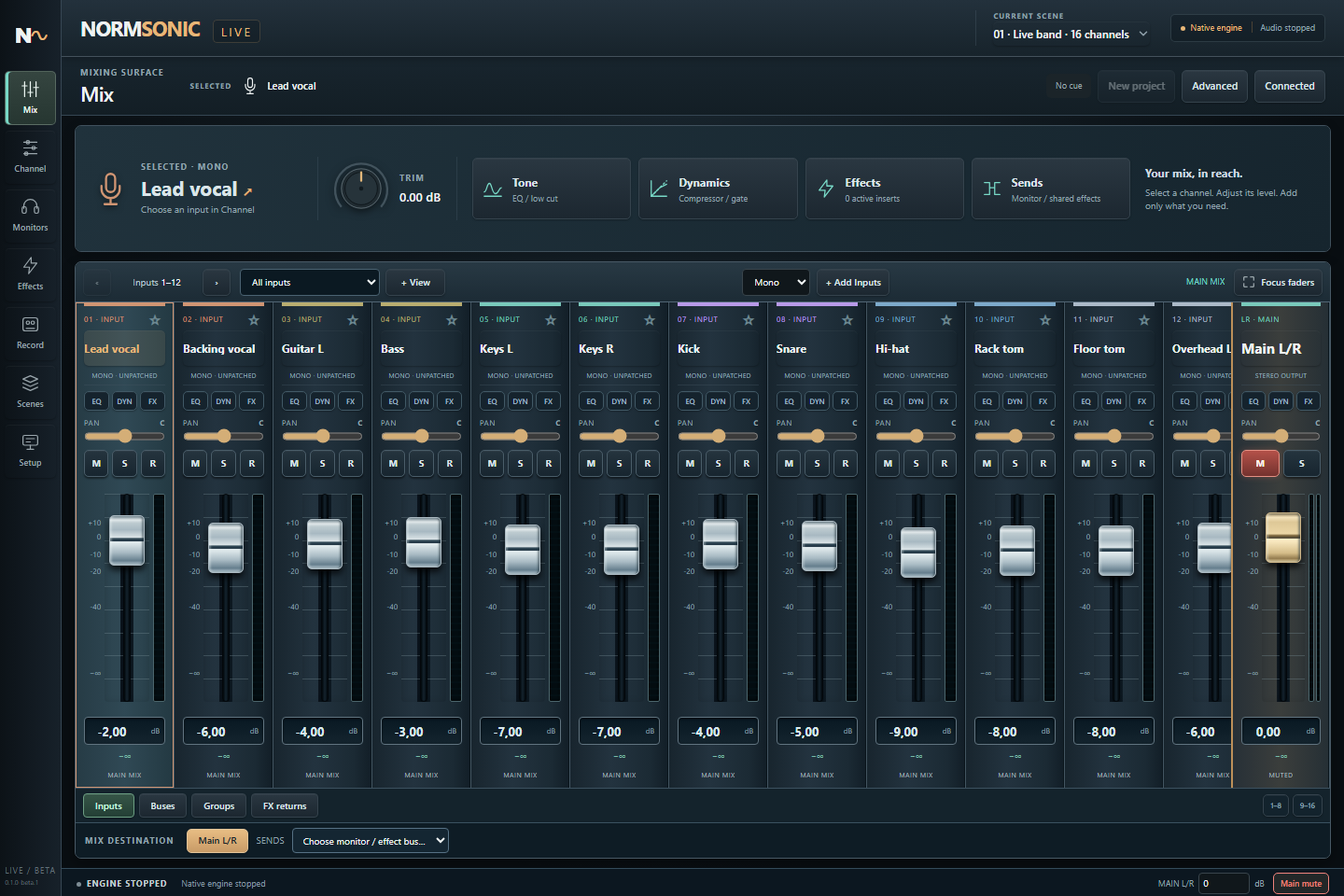The width and height of the screenshot is (1344, 896).
Task: Open the Dynamics compressor / gate card
Action: click(718, 189)
